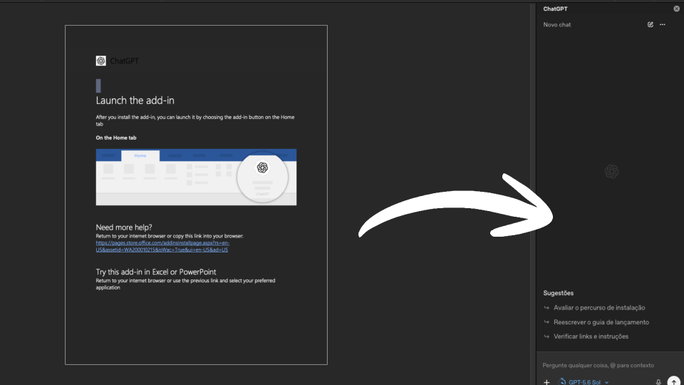Click the "Novo chat" title text
This screenshot has width=684, height=385.
(x=557, y=25)
